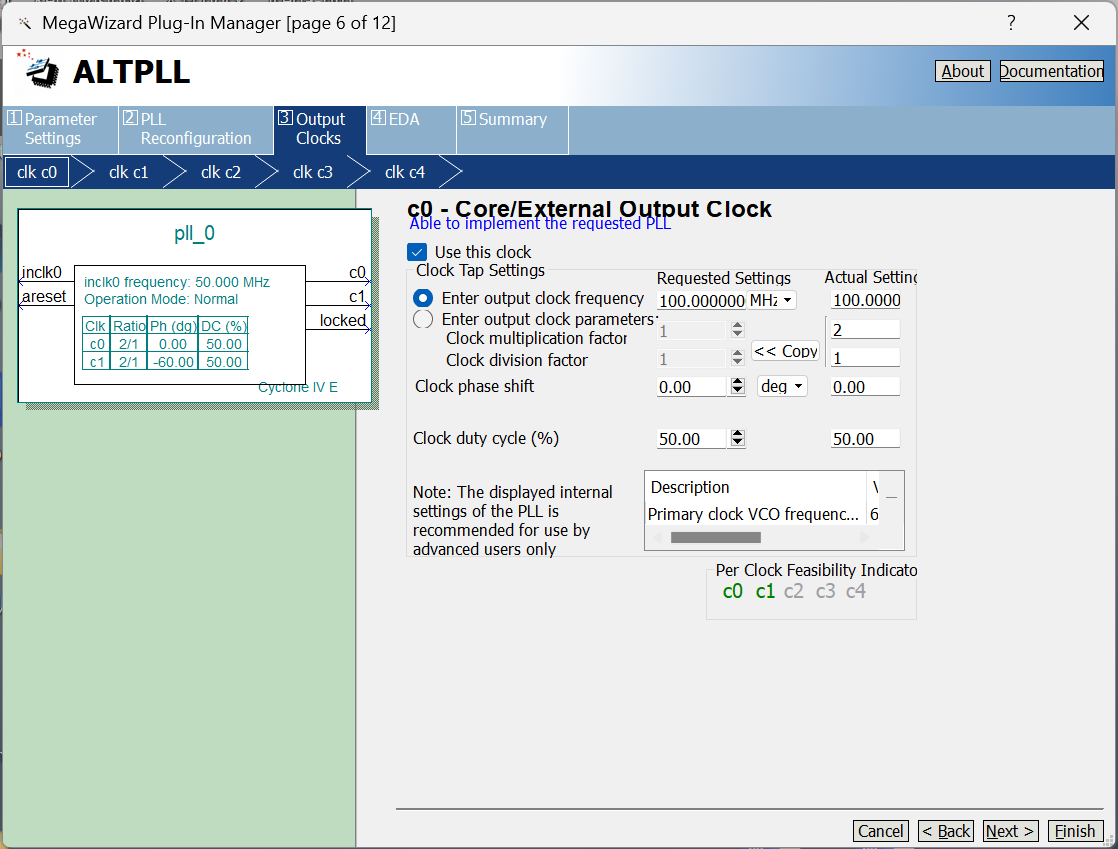Click the Cancel button
Image resolution: width=1118 pixels, height=849 pixels.
(881, 831)
